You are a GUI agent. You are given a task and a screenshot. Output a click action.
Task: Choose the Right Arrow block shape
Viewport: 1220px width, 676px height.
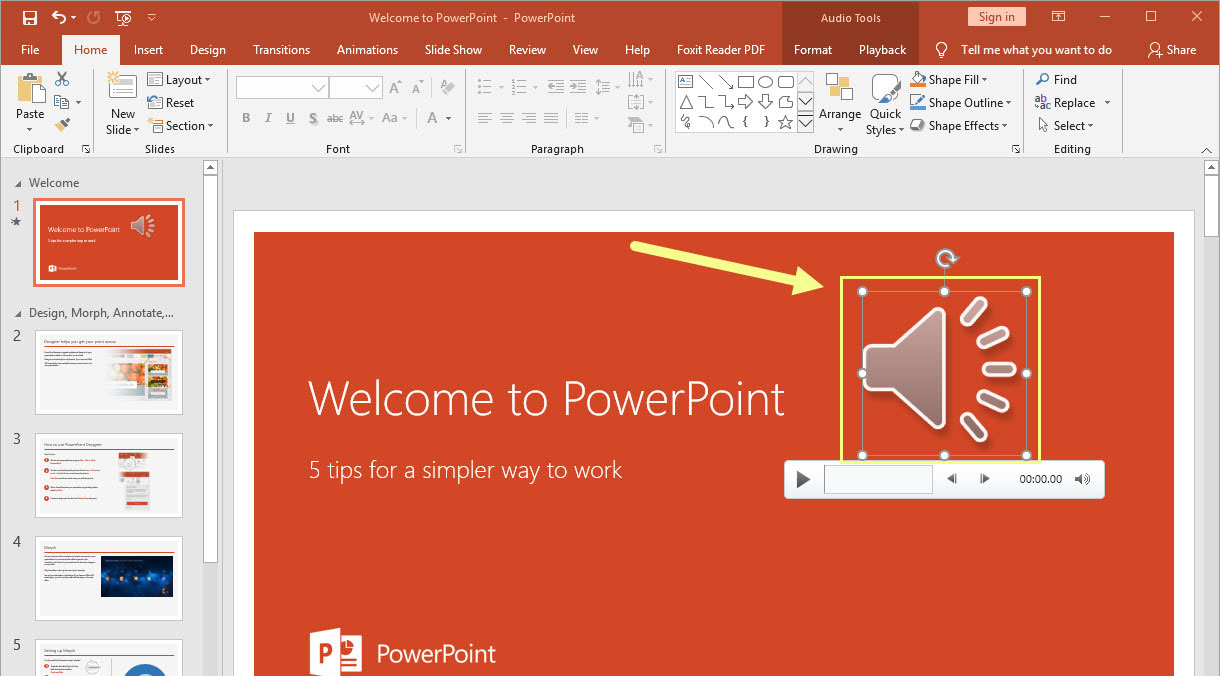pyautogui.click(x=746, y=102)
